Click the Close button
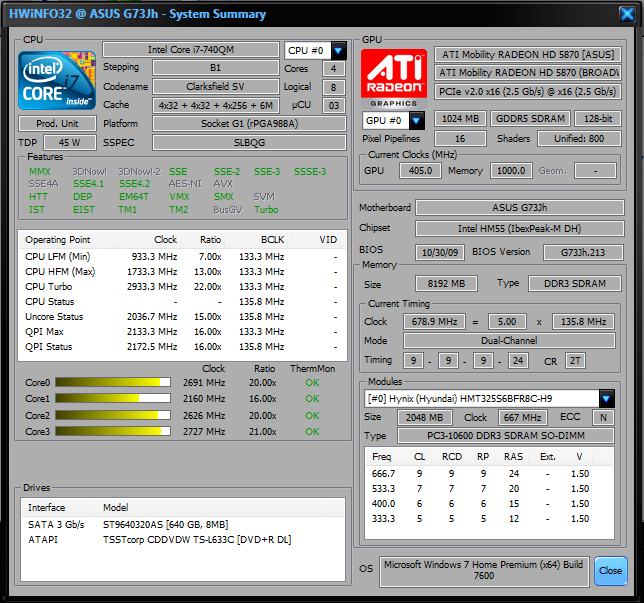Image resolution: width=644 pixels, height=603 pixels. point(610,571)
